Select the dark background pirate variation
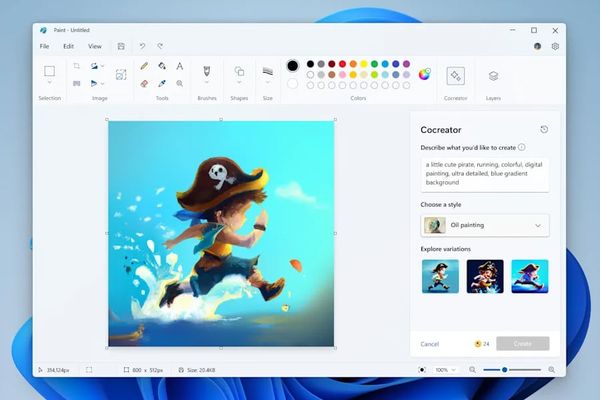600x400 pixels. pos(485,276)
